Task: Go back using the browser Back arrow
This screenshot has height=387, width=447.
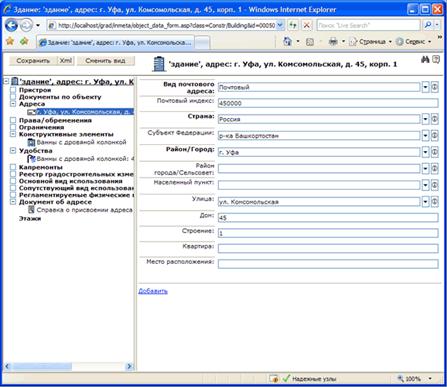Action: [x=11, y=25]
